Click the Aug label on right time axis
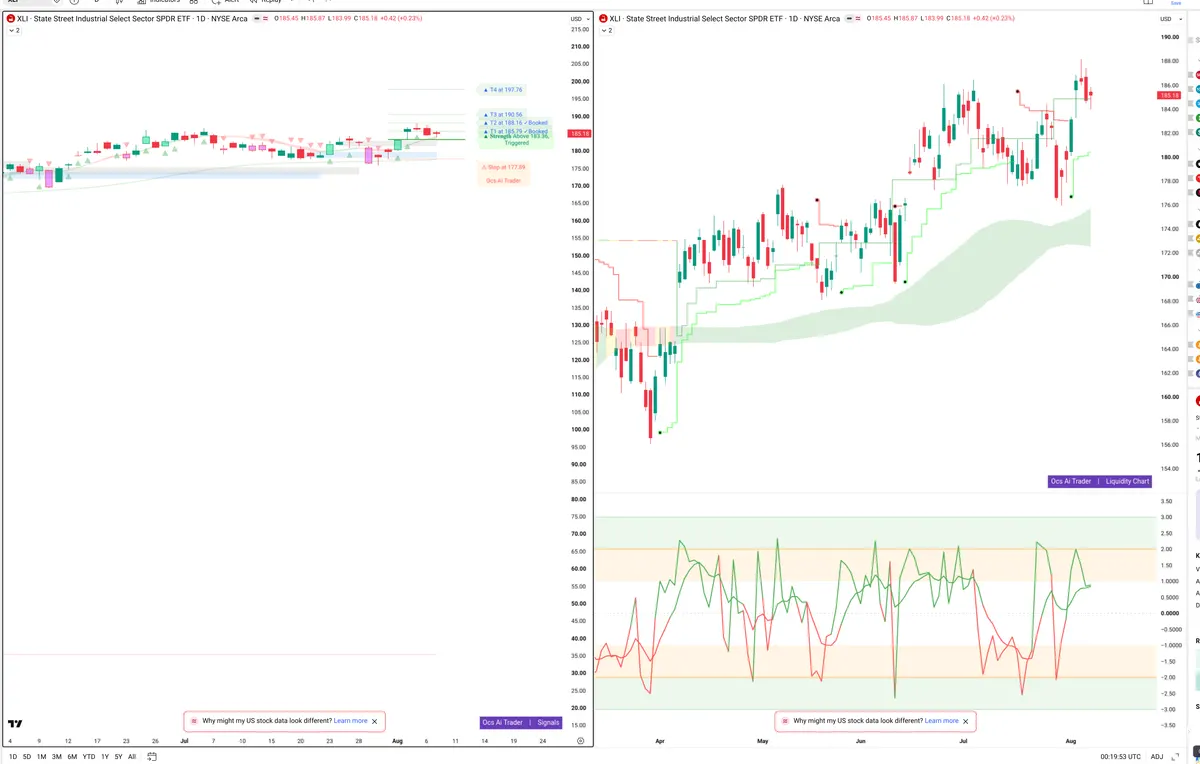Image resolution: width=1200 pixels, height=764 pixels. (x=1071, y=741)
